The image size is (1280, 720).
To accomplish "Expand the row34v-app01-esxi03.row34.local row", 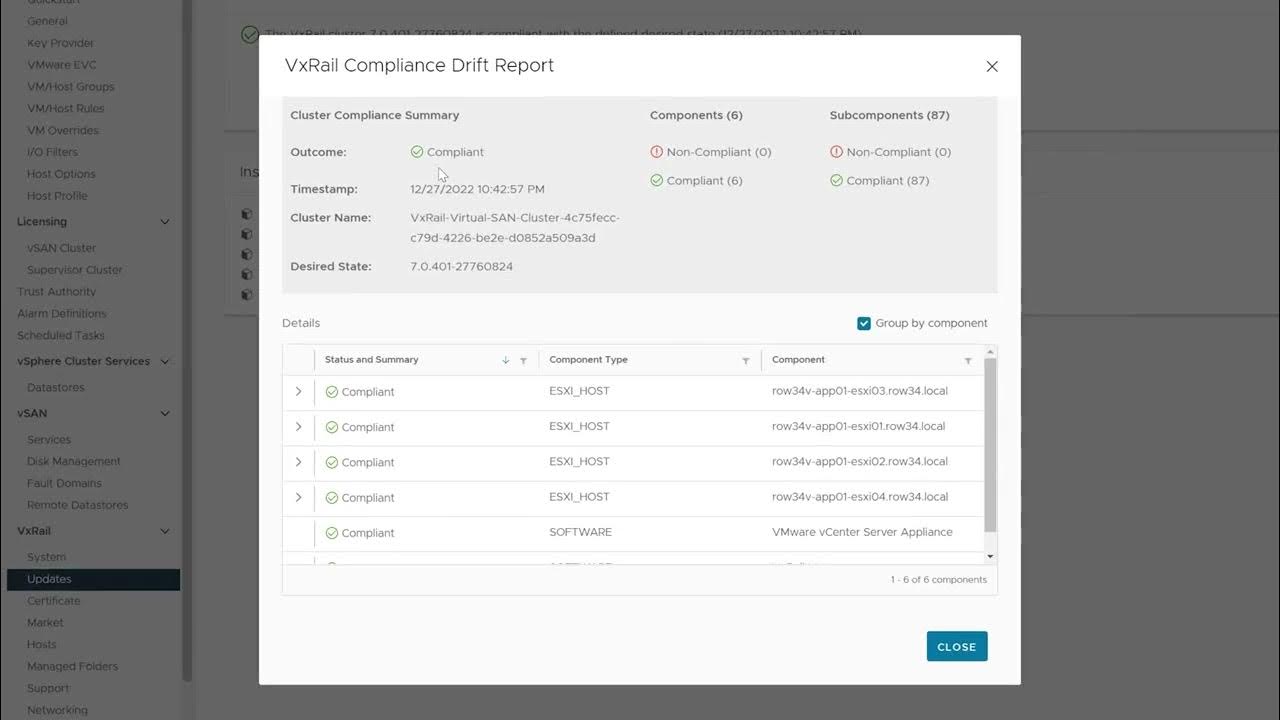I will point(298,392).
